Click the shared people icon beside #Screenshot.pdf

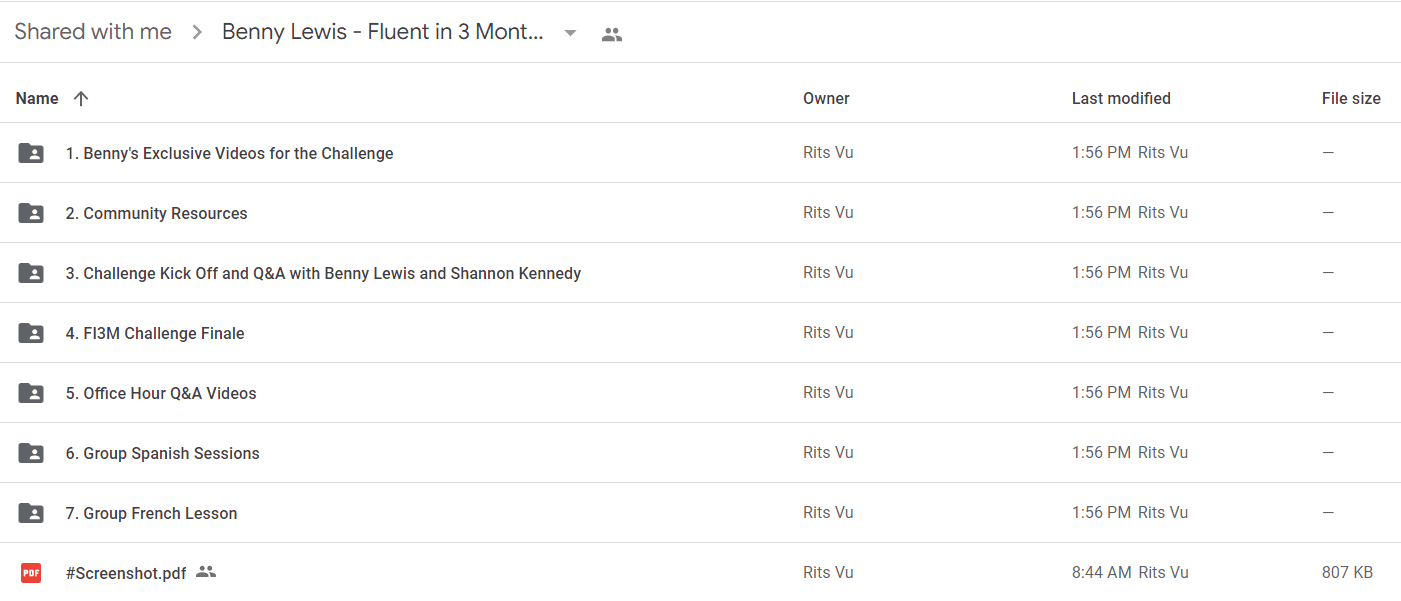(206, 572)
